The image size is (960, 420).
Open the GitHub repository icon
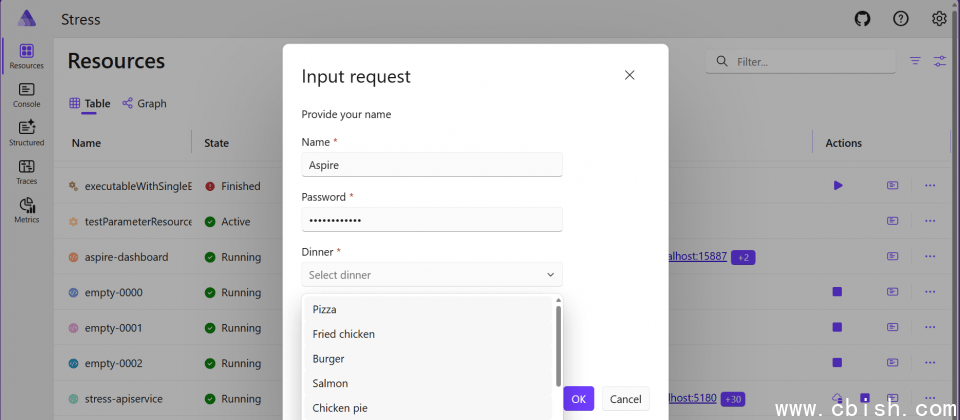[x=862, y=19]
